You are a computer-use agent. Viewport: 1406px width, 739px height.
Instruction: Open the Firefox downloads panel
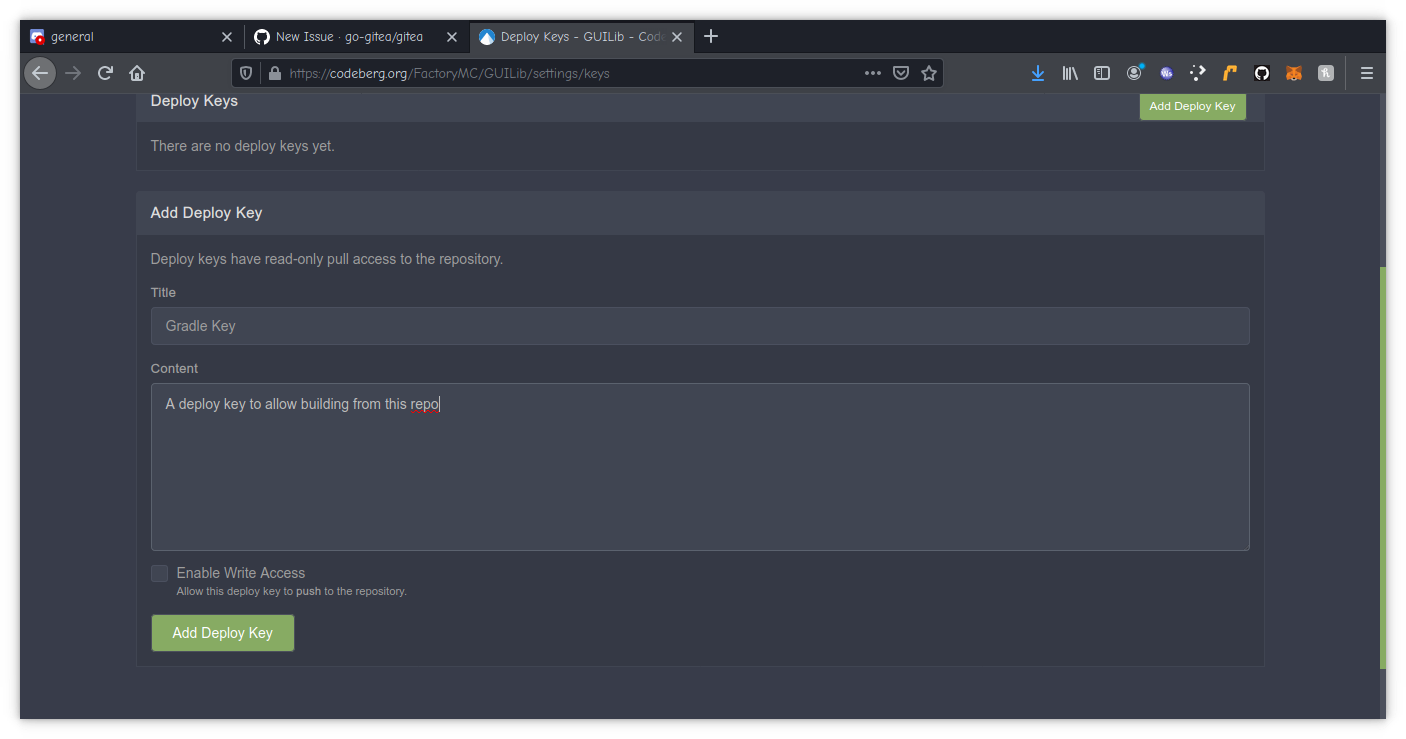(1037, 72)
